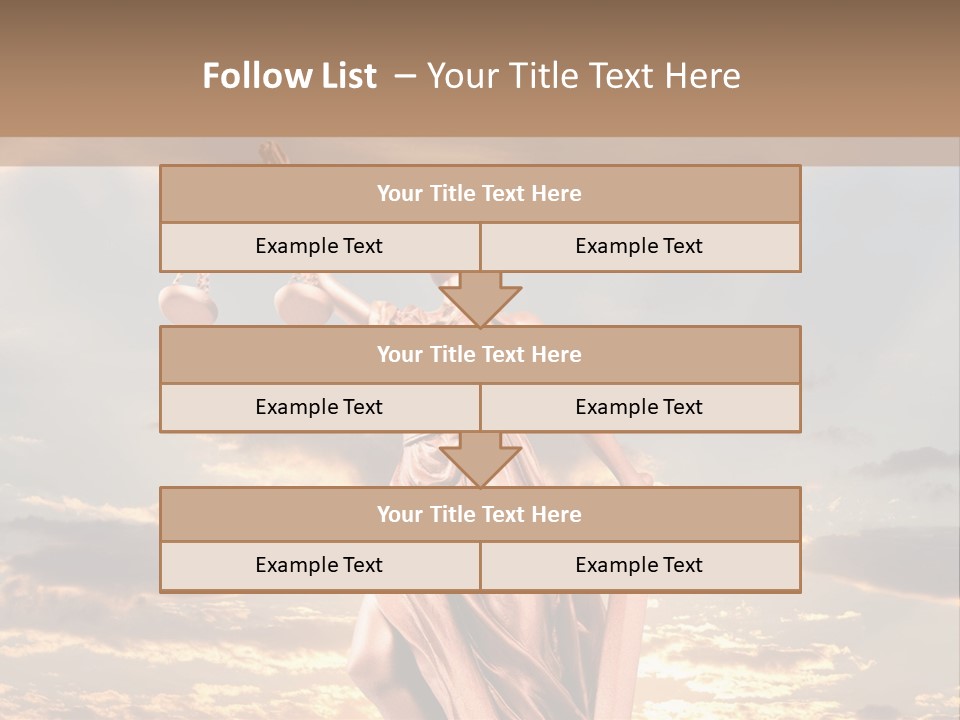Select 'Your Title Text Here' in the slide header

[x=583, y=76]
